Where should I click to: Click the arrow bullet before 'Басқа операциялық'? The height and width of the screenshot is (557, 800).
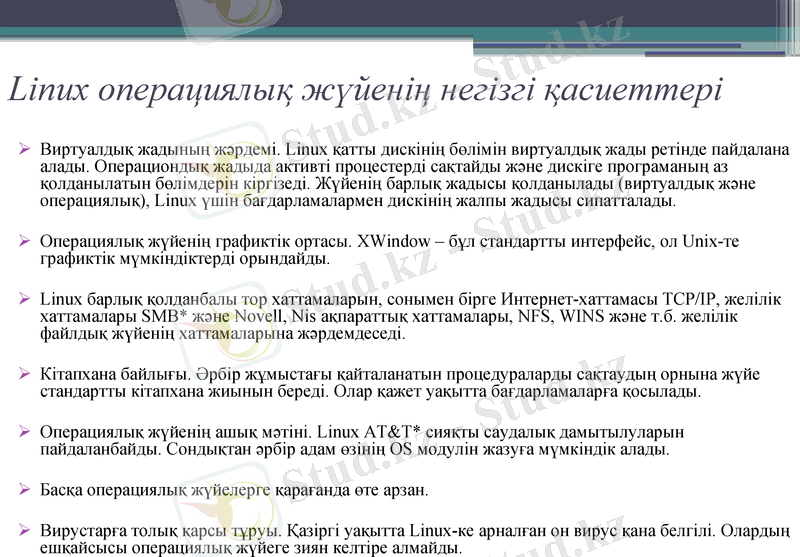coord(24,489)
